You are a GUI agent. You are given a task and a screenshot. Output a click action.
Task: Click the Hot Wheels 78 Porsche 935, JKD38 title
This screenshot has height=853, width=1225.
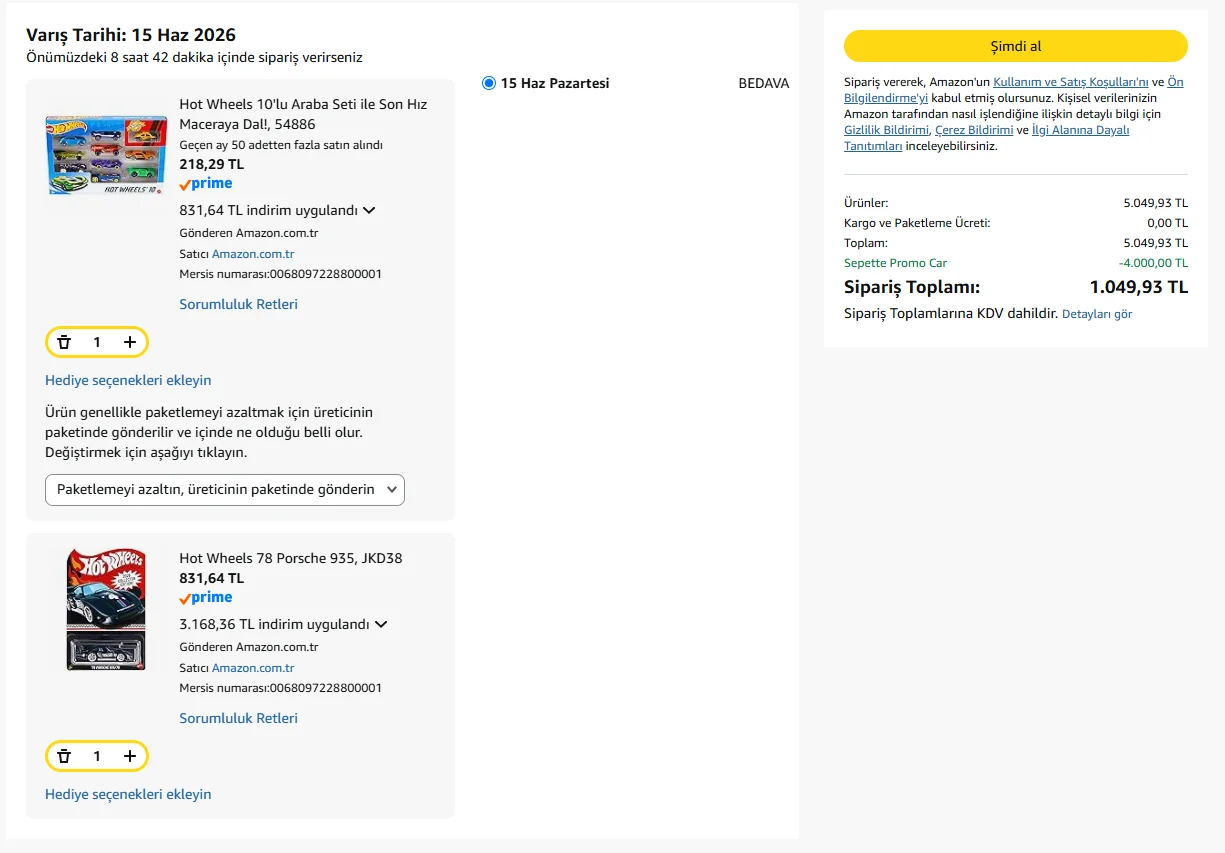[291, 558]
